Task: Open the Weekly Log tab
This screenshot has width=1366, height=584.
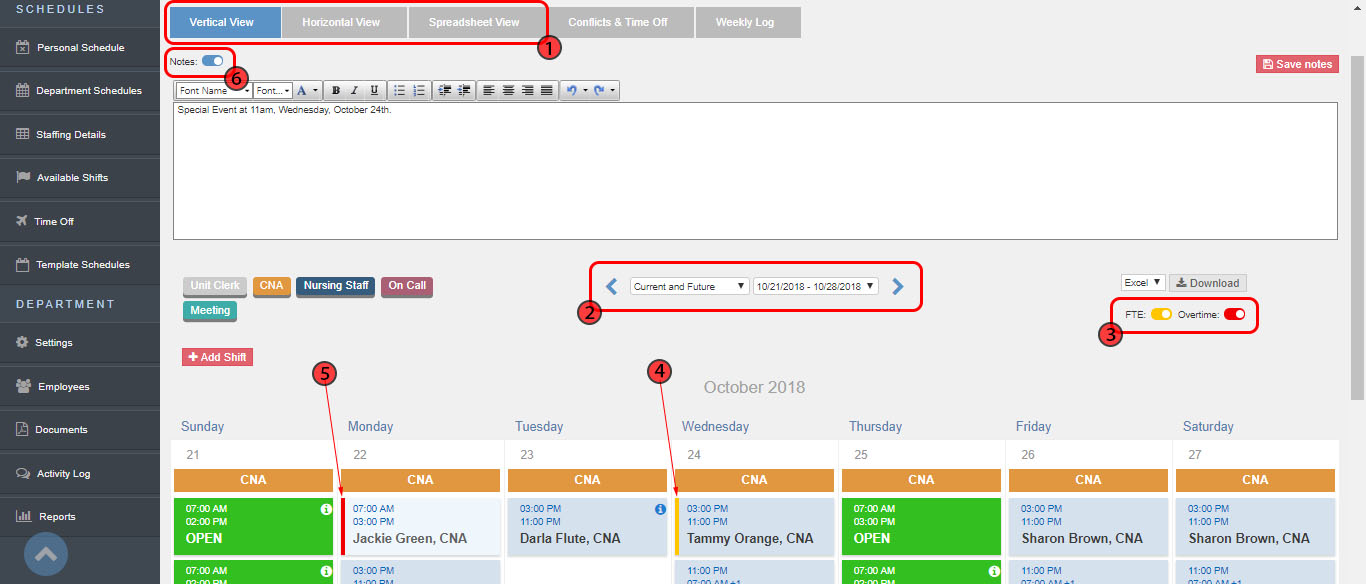Action: 744,22
